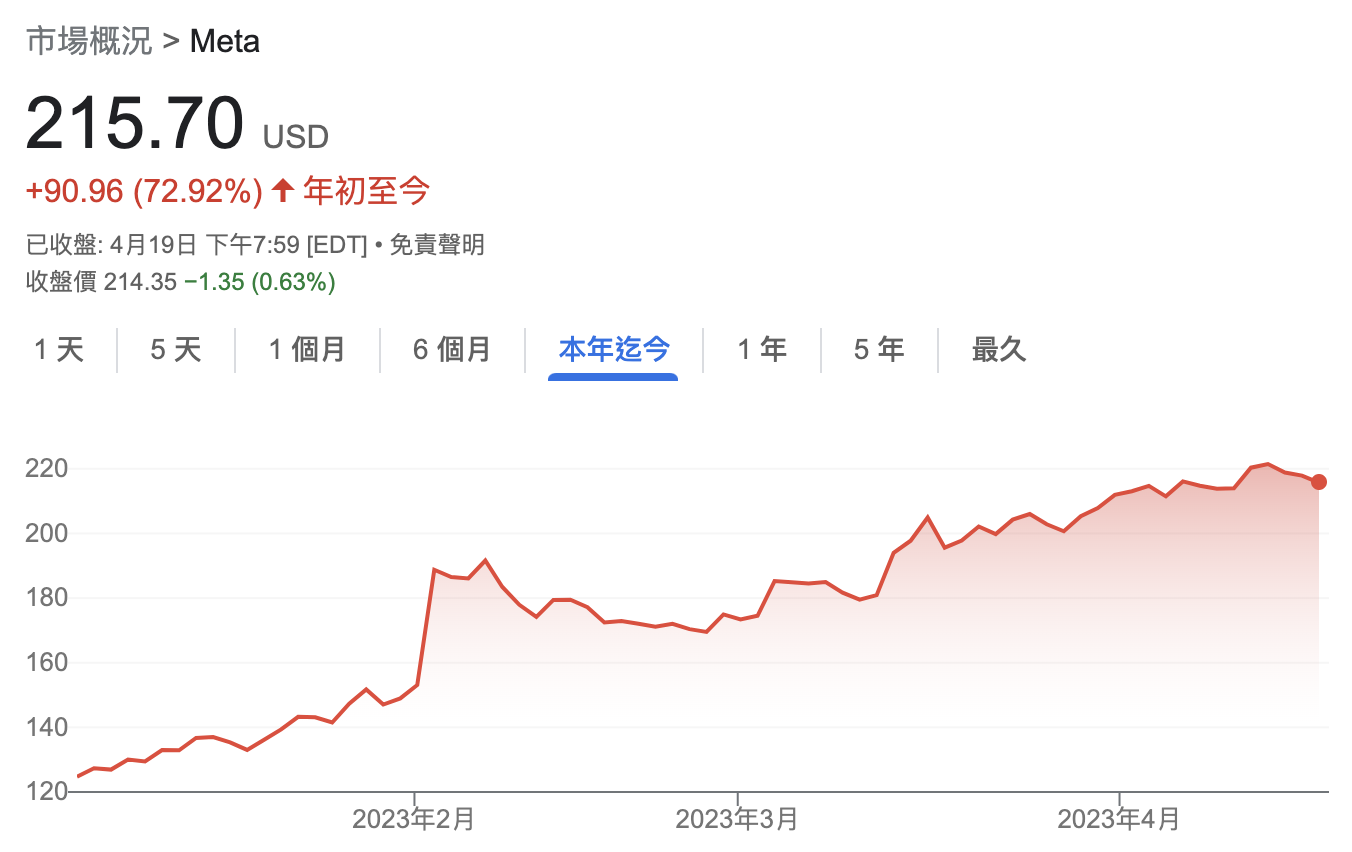Switch to the 1 個月 range tab
Viewport: 1352px width, 852px height.
(307, 350)
